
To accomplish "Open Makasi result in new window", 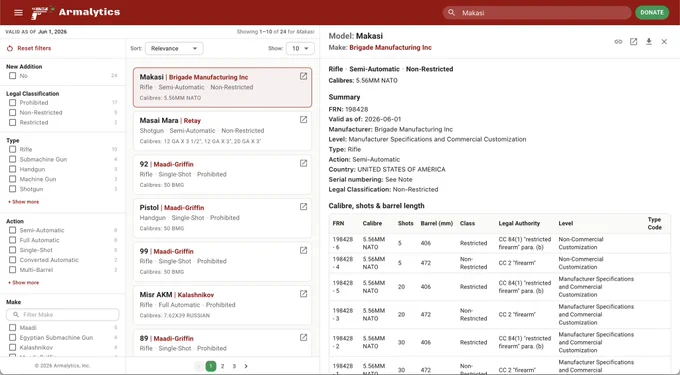I will [304, 76].
